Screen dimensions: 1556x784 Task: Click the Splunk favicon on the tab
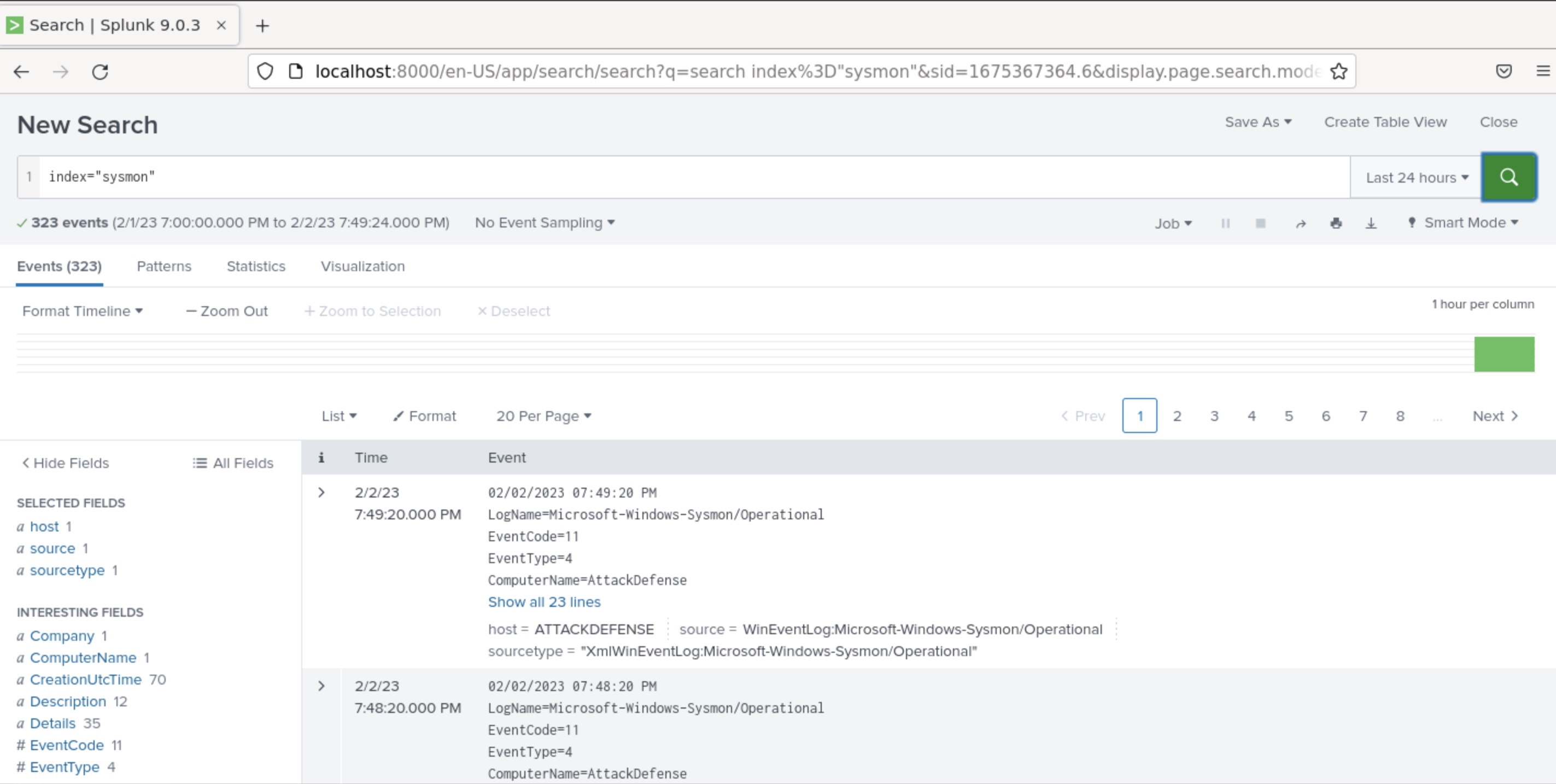(15, 25)
